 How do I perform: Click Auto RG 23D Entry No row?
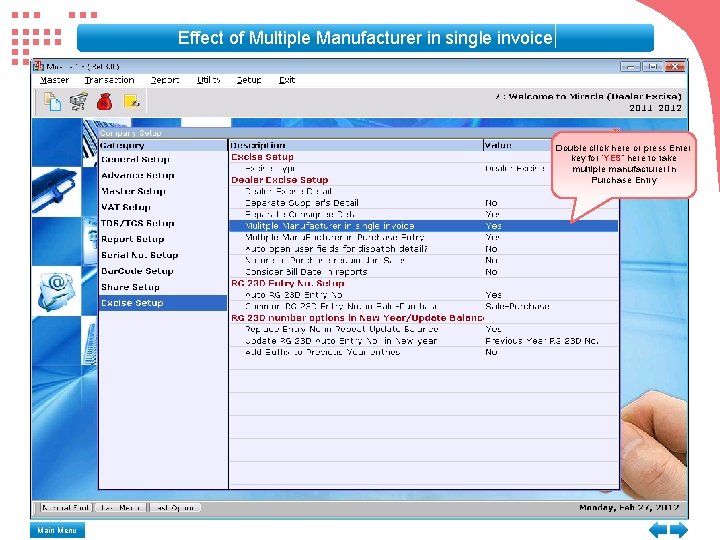(423, 295)
